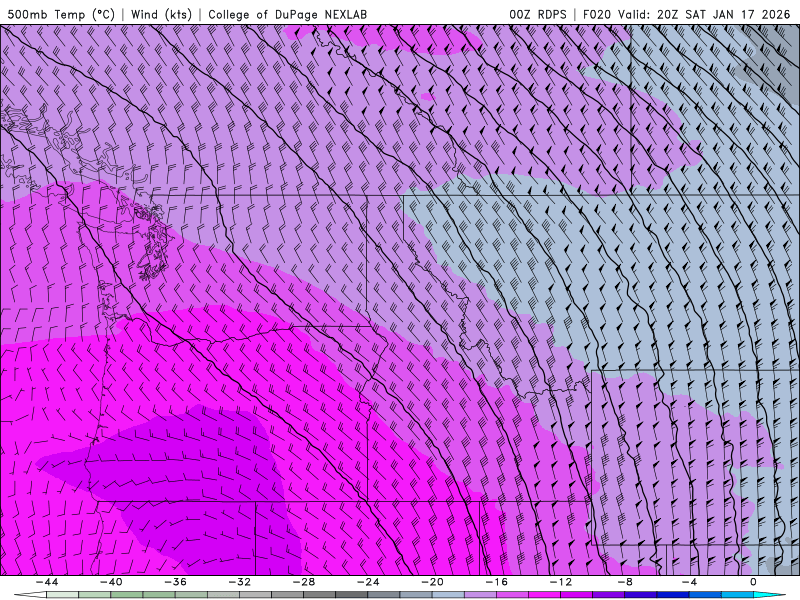Click the '500mb Temp (°C)' title text
The width and height of the screenshot is (800, 600).
click(61, 14)
